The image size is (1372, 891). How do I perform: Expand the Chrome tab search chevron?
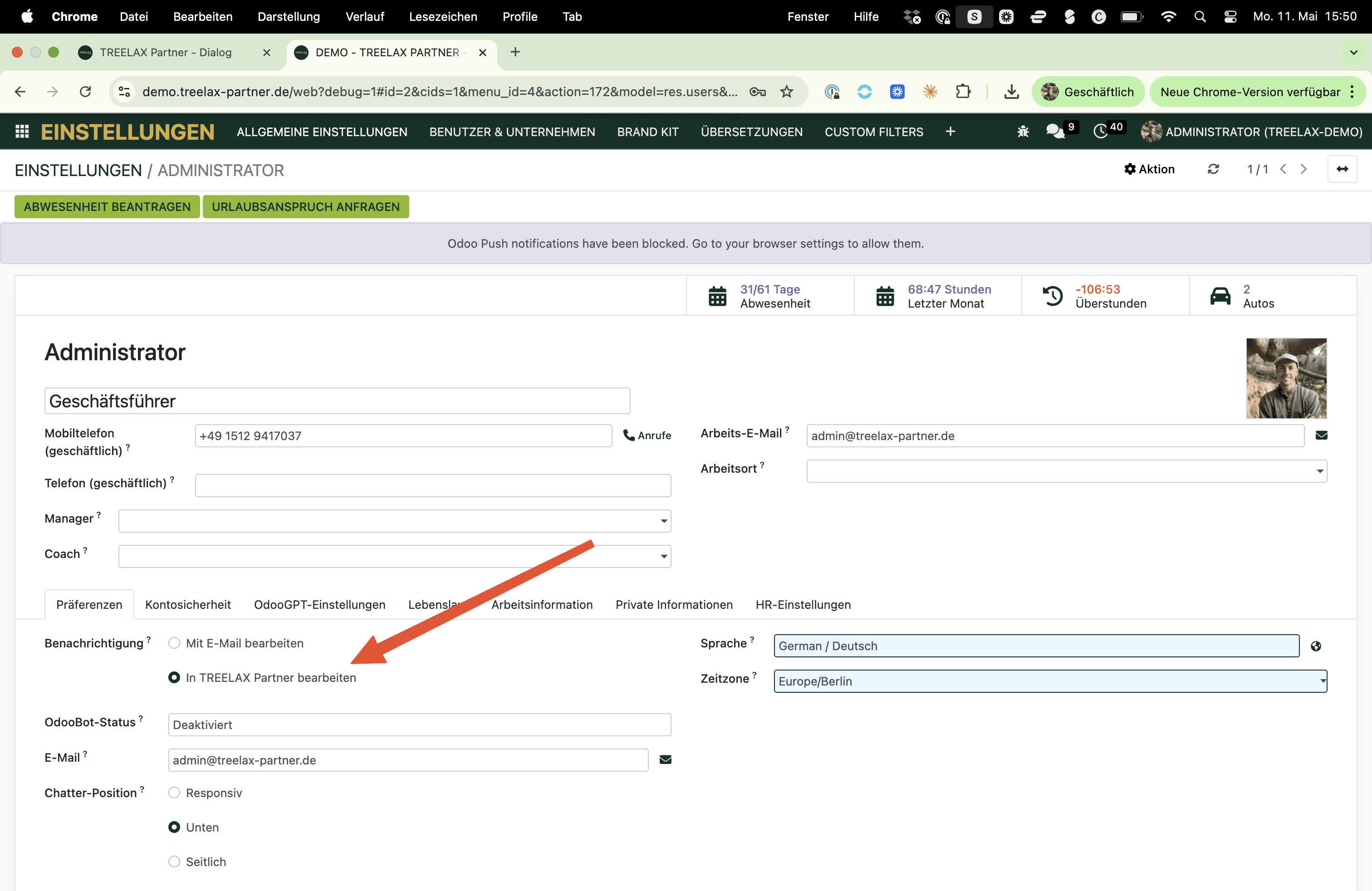tap(1353, 53)
